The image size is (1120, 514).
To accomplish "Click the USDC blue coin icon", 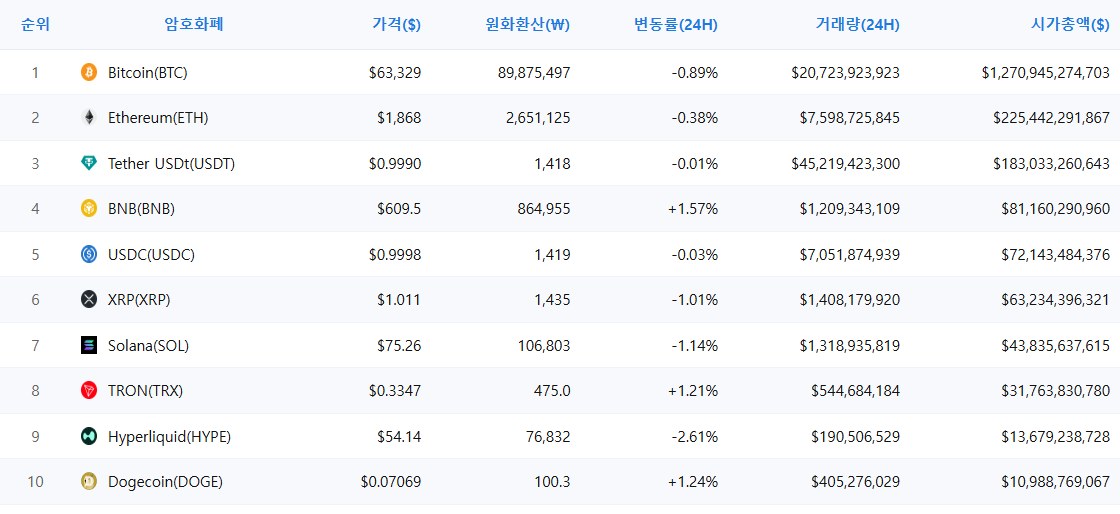I will [89, 254].
